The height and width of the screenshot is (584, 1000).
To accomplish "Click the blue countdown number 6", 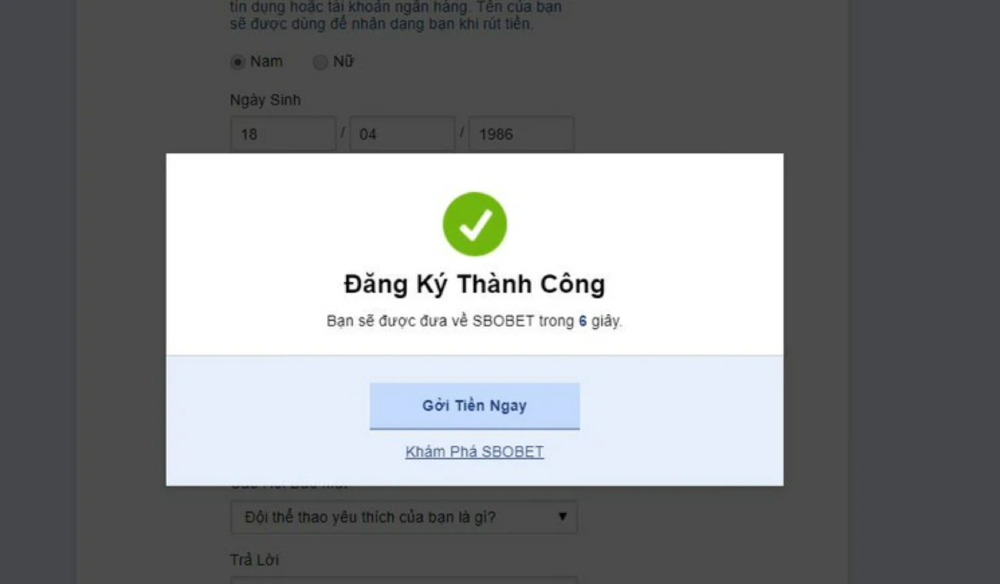I will click(582, 321).
